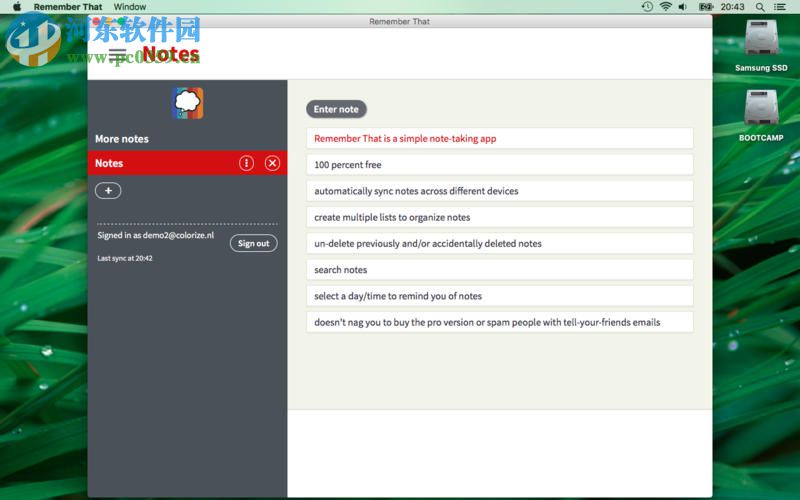The height and width of the screenshot is (500, 800).
Task: Select the Notes list in sidebar
Action: (x=187, y=163)
